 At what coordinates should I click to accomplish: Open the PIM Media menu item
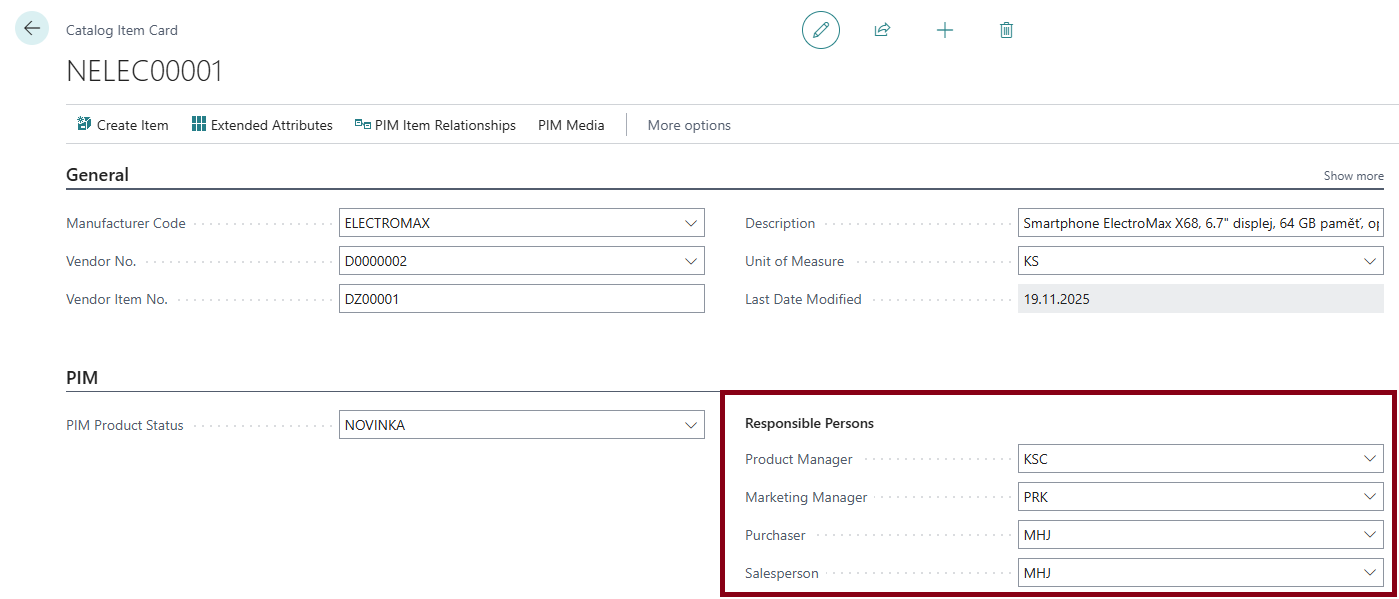(571, 125)
